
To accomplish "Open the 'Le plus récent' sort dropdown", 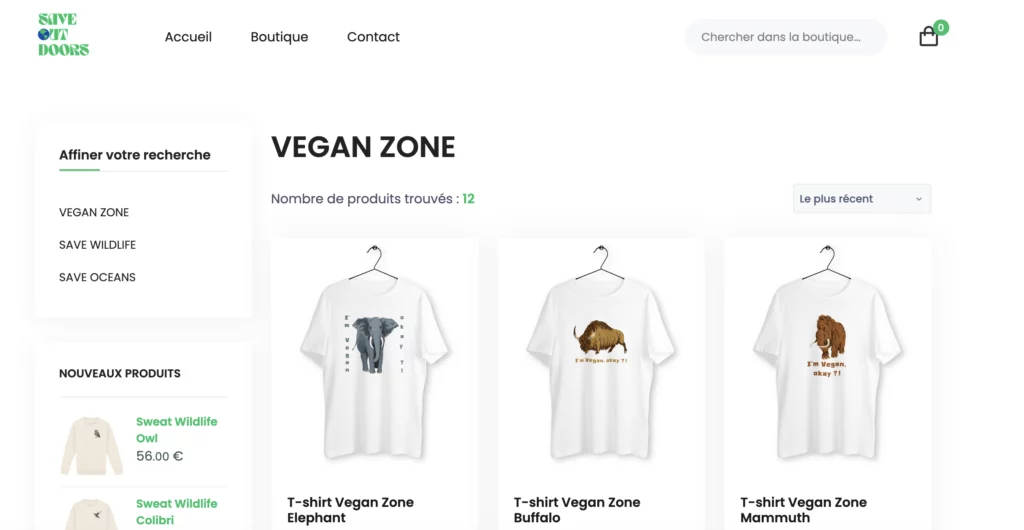I will [x=861, y=199].
